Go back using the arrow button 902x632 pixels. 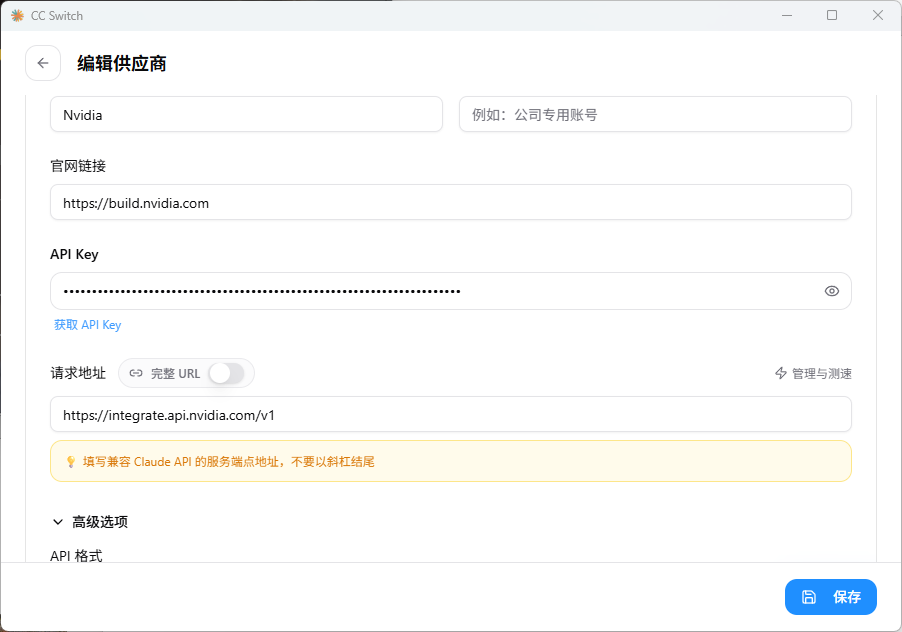(x=43, y=63)
